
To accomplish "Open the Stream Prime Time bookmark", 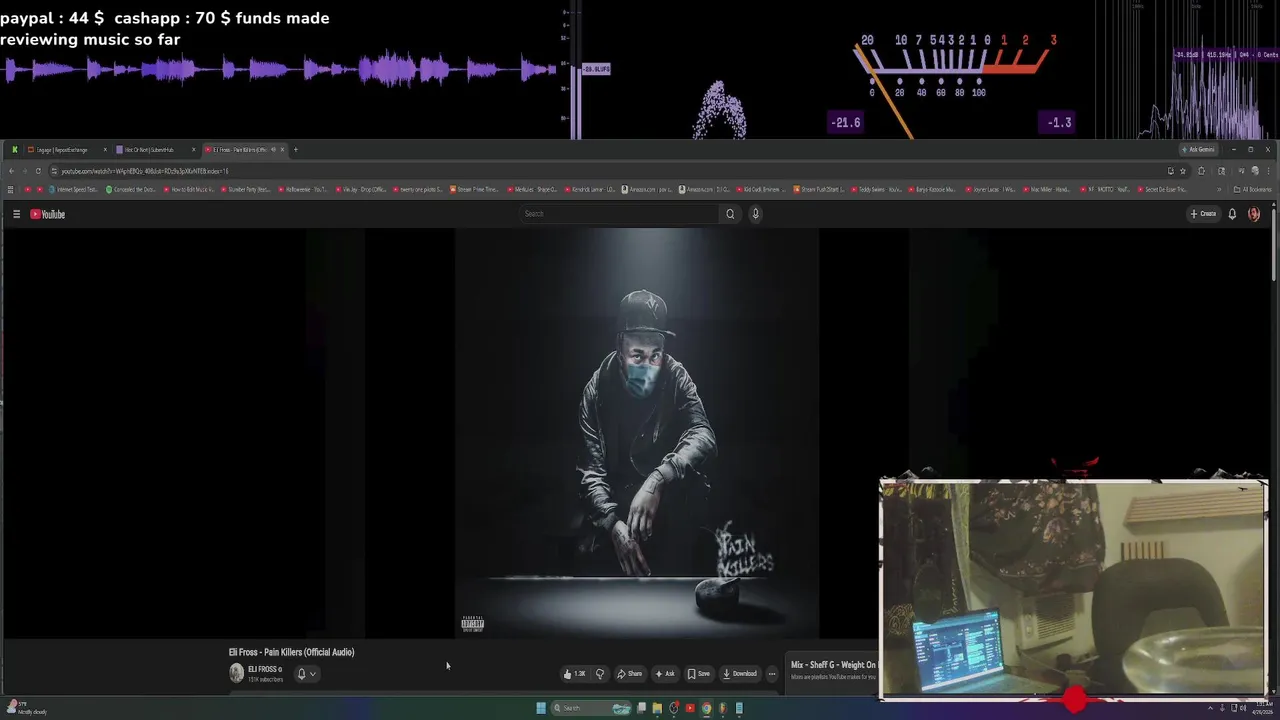I will pos(474,189).
